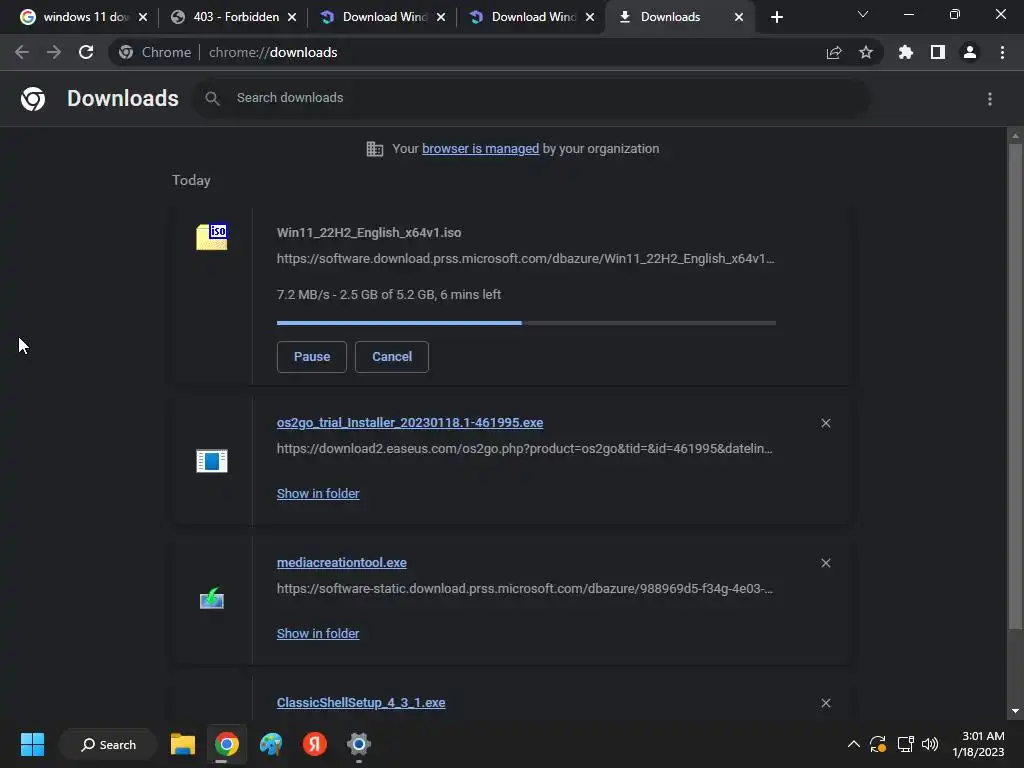Open the os2go_trial_Installer exe link
This screenshot has height=768, width=1024.
409,423
